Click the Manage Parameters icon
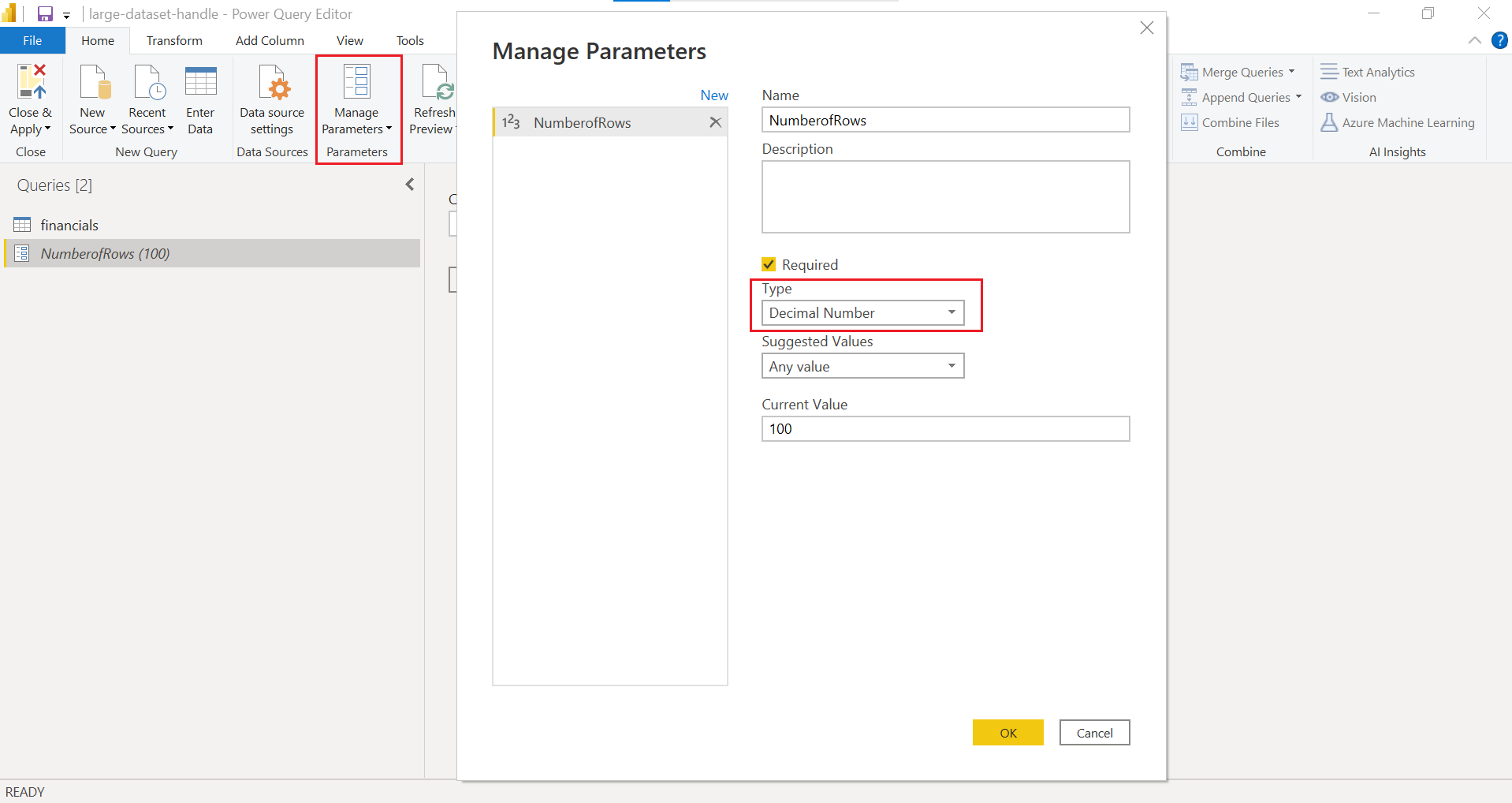This screenshot has height=803, width=1512. (356, 82)
